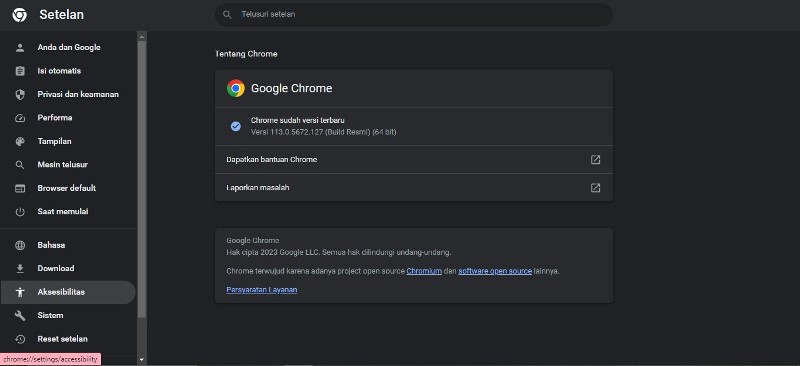
Task: Click the palette icon for Tampilan
Action: pyautogui.click(x=20, y=141)
